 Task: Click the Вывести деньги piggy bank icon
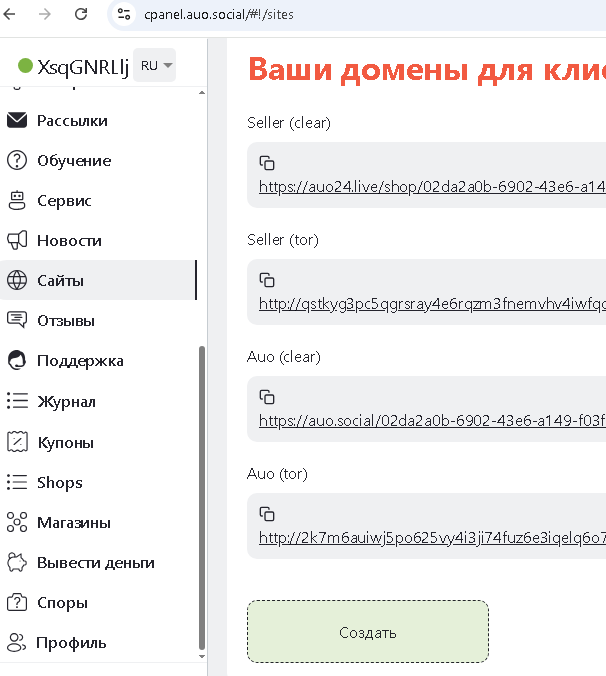pyautogui.click(x=16, y=562)
